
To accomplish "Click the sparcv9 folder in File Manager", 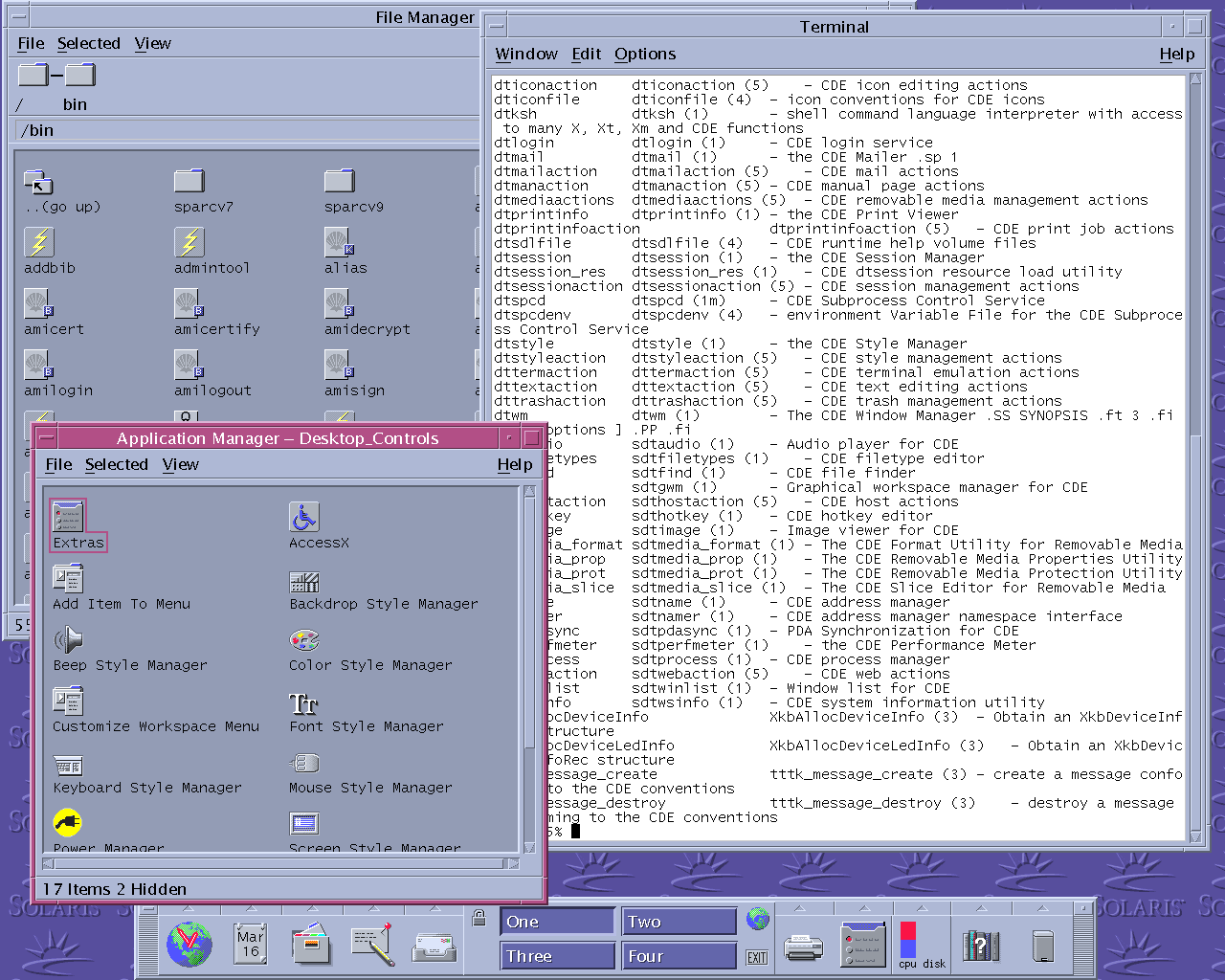I will click(340, 181).
